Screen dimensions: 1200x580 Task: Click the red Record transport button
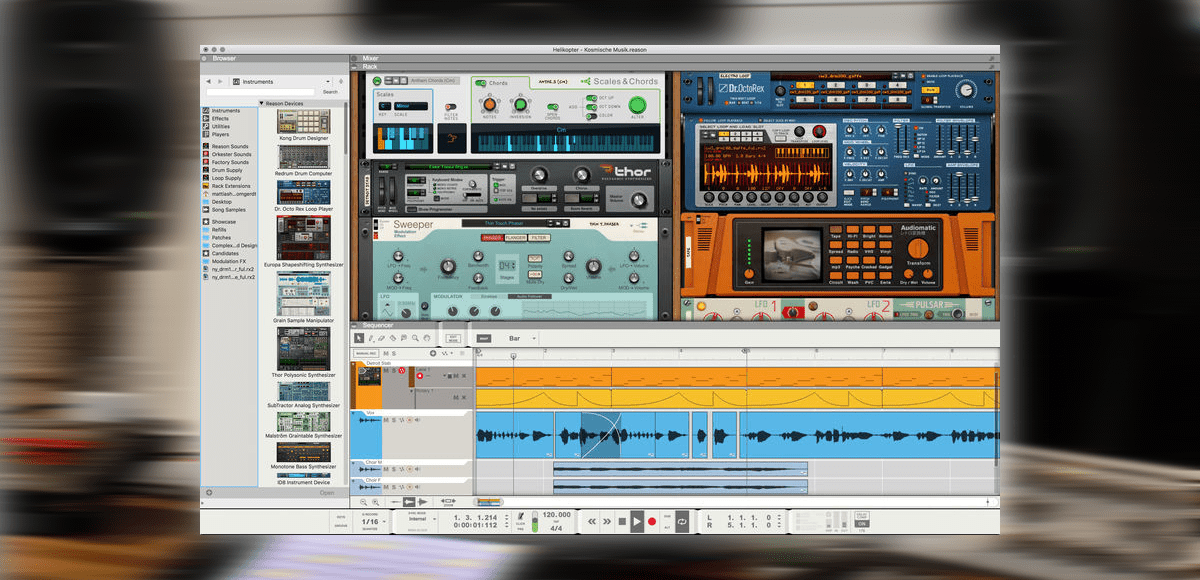tap(652, 522)
